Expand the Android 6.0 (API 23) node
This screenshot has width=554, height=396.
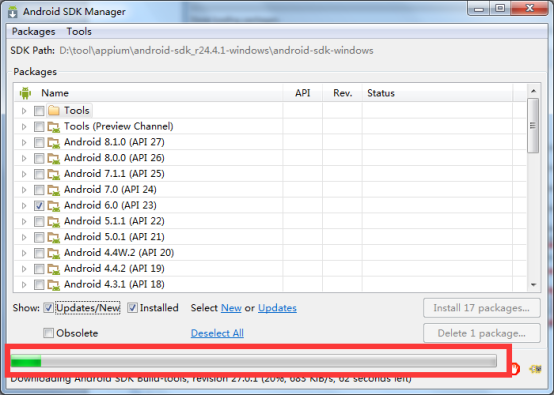pyautogui.click(x=24, y=206)
